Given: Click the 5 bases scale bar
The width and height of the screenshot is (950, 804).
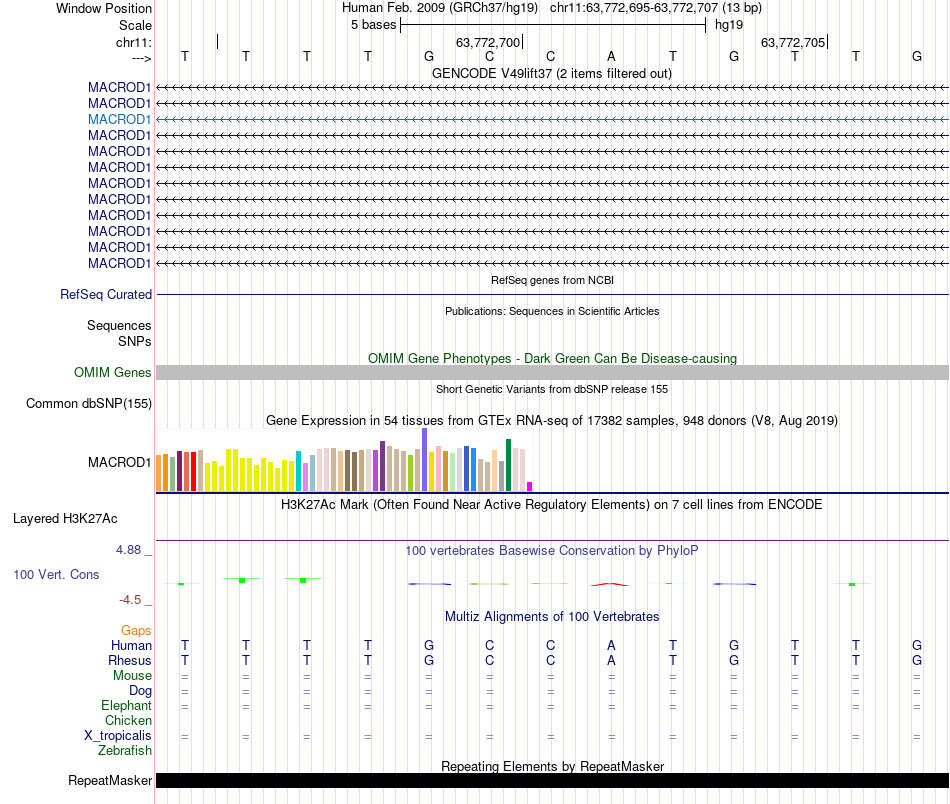Looking at the screenshot, I should 553,25.
